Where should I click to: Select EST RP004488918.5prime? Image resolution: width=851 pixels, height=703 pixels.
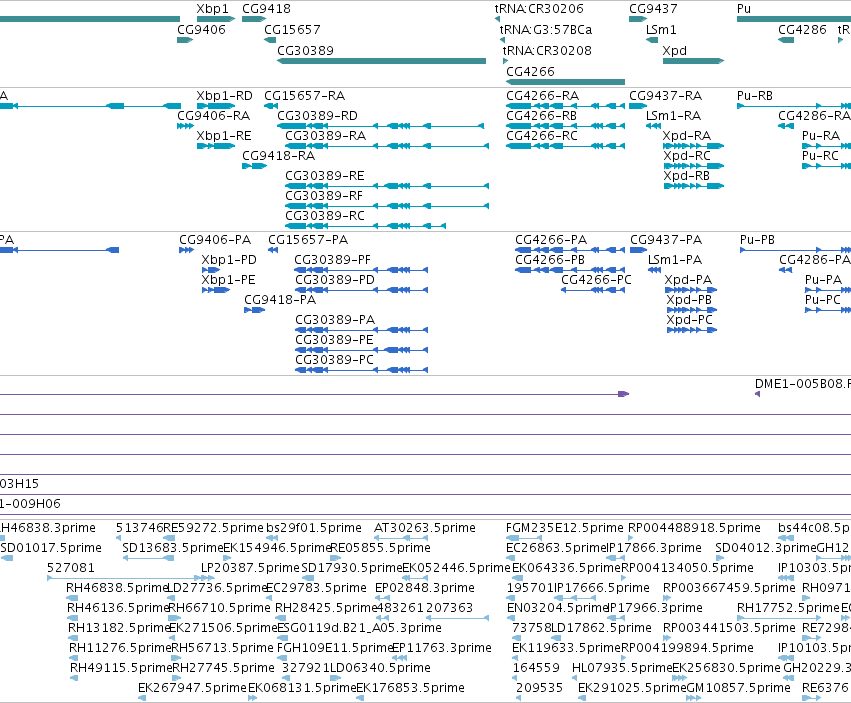(694, 528)
